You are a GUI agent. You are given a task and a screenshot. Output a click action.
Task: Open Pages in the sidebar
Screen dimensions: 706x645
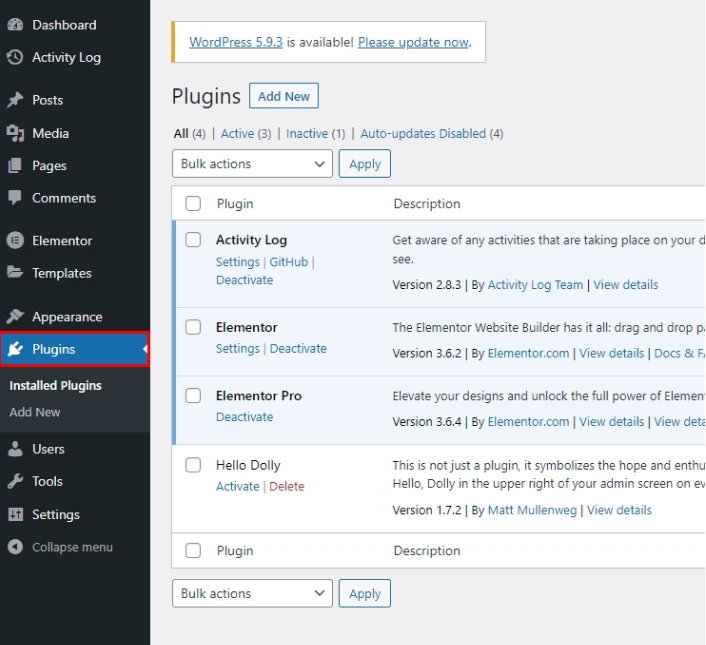49,166
